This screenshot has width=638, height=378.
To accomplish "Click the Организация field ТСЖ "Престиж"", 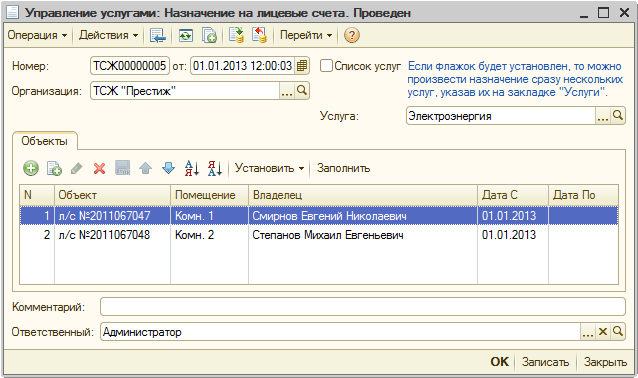I will pos(185,91).
